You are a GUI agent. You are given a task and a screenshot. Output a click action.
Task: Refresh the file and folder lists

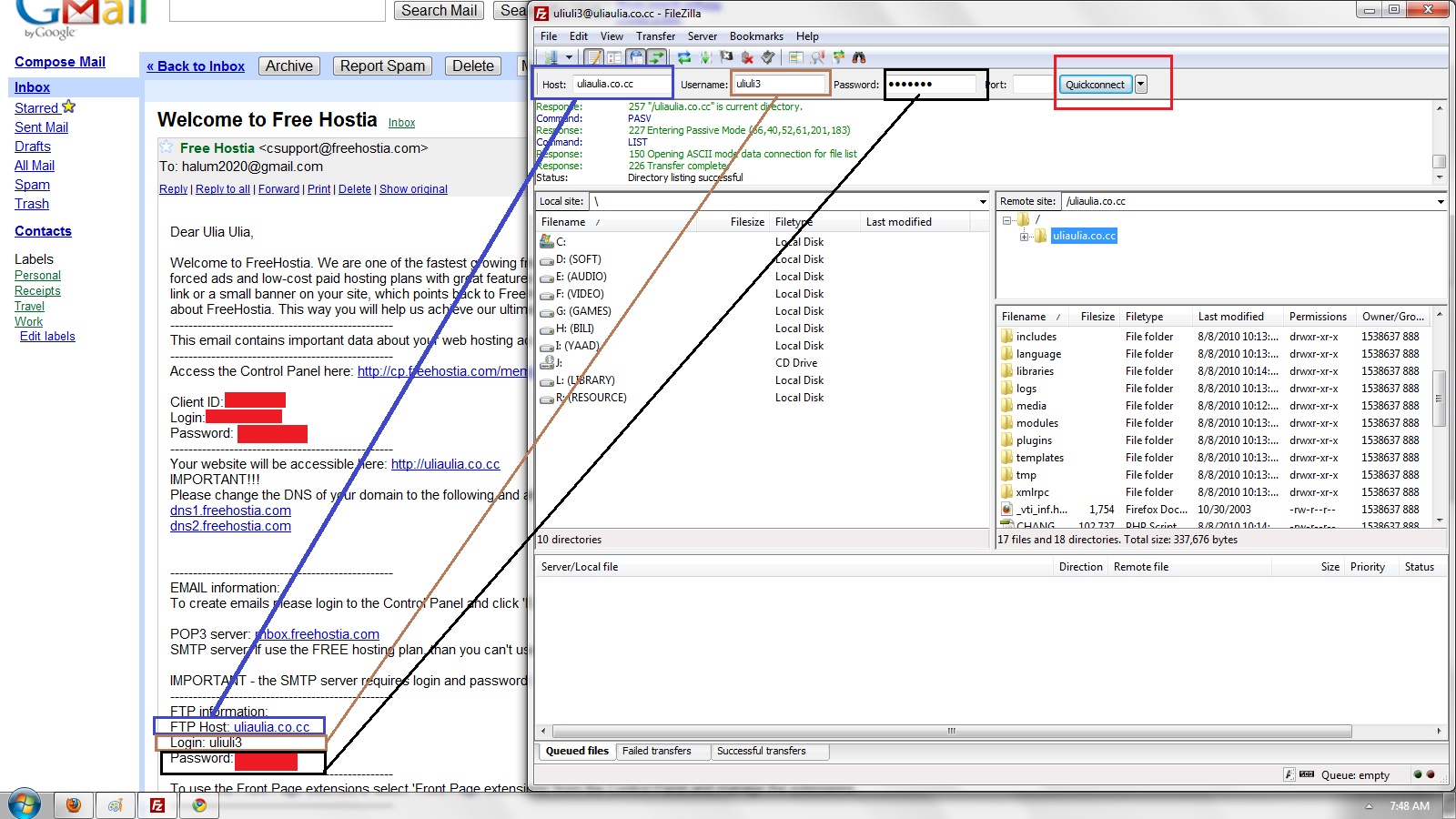tap(684, 57)
